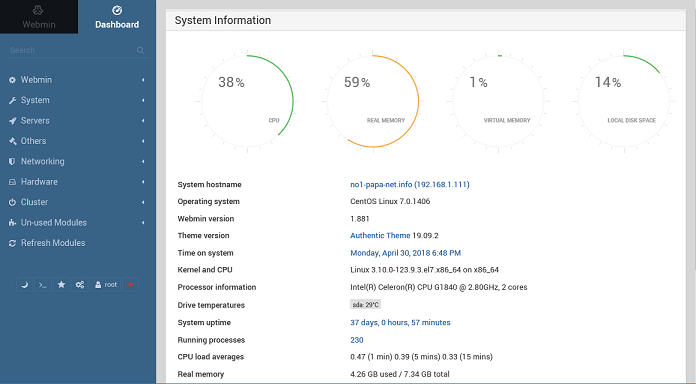Open theme configuration gears icon
696x384 pixels.
point(80,285)
